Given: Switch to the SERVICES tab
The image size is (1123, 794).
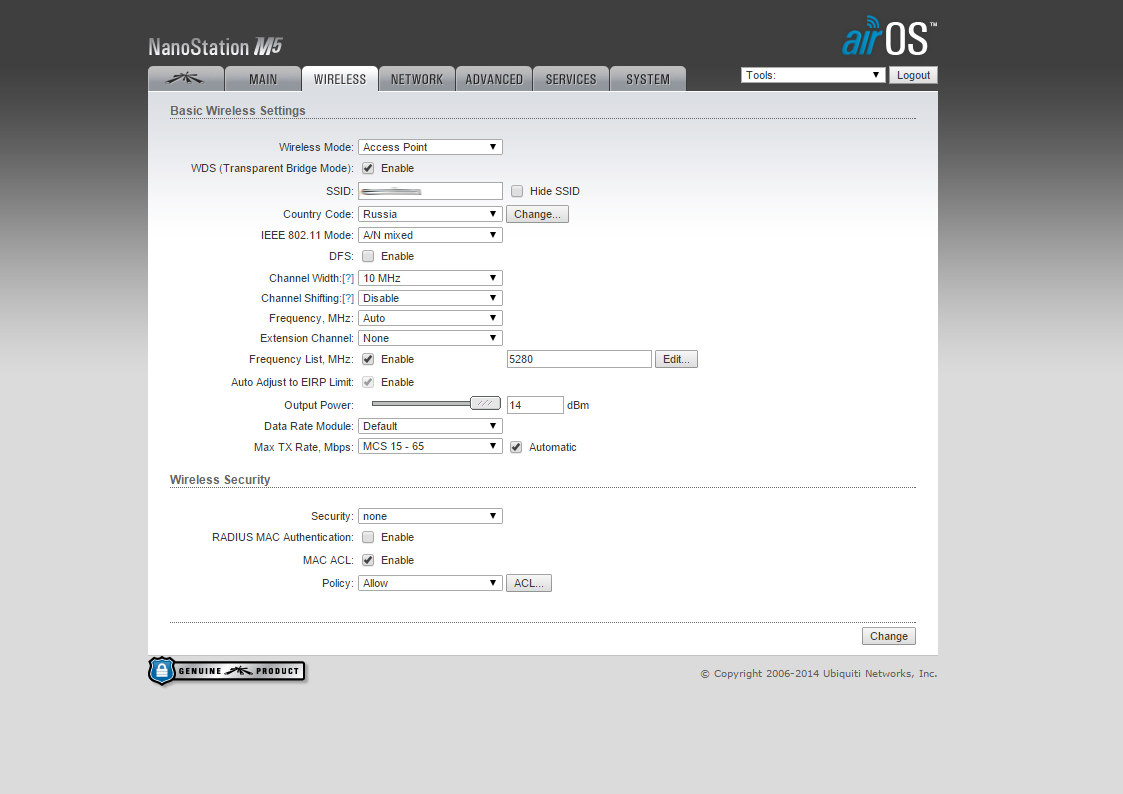Looking at the screenshot, I should tap(571, 79).
